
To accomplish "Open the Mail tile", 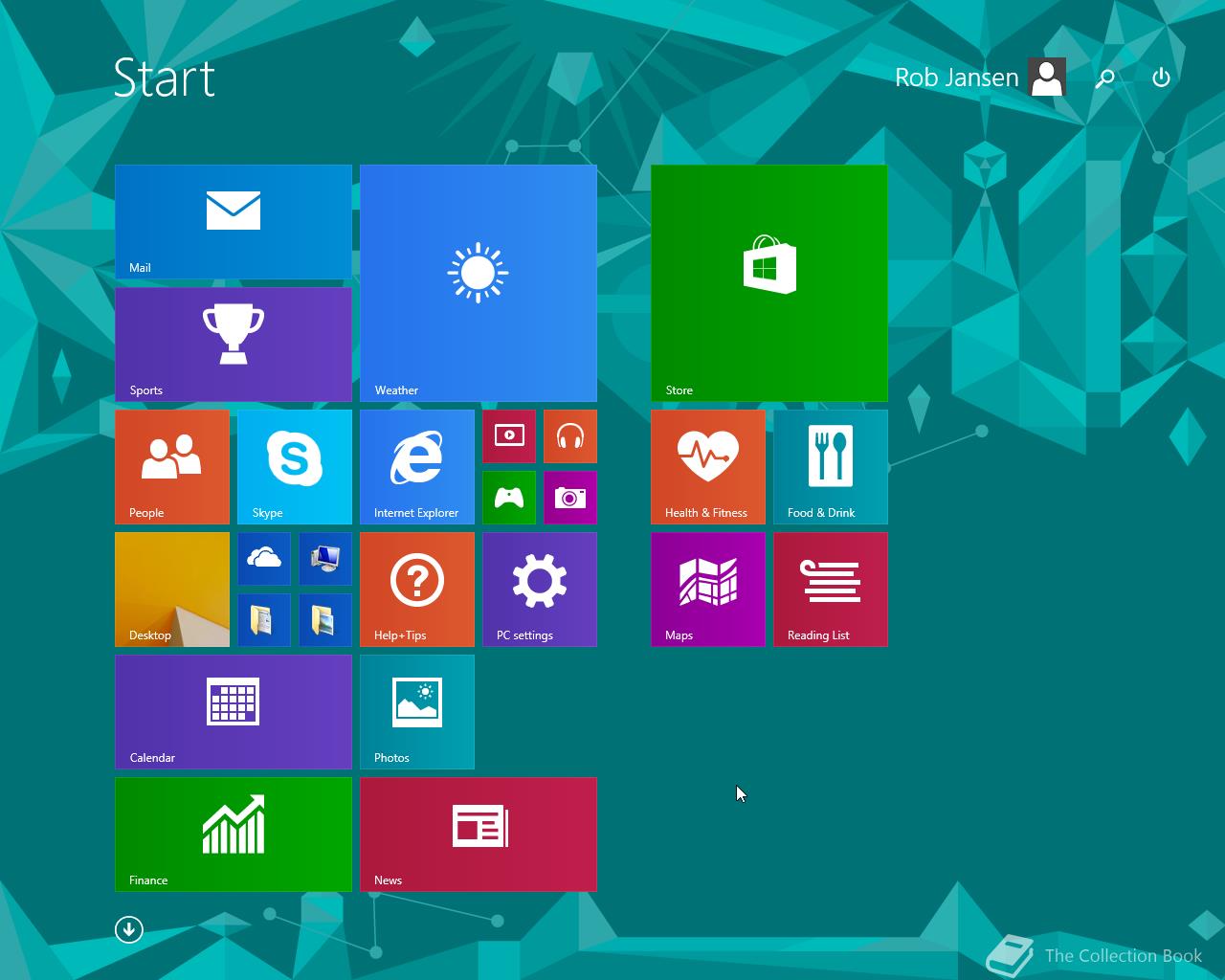I will [234, 222].
